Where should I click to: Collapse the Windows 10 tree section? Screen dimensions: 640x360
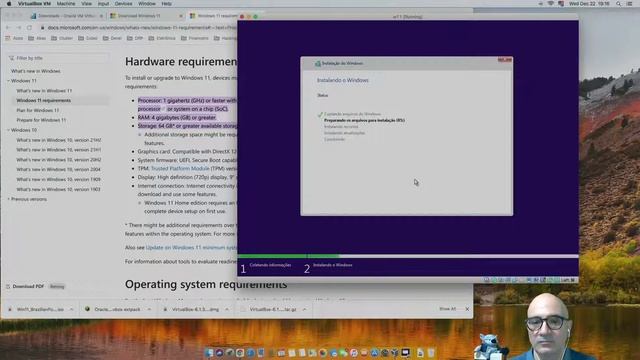(8, 130)
